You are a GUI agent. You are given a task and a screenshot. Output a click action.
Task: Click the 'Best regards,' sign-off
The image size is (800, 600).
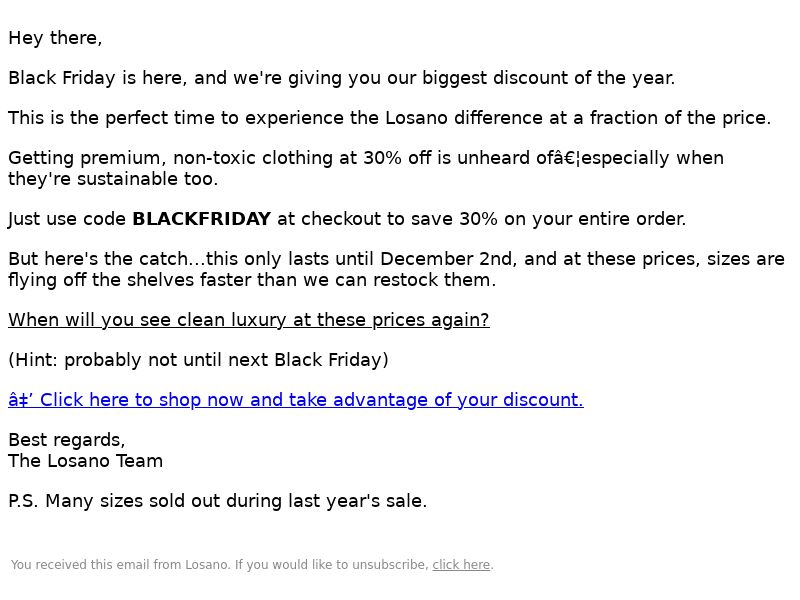click(x=67, y=440)
